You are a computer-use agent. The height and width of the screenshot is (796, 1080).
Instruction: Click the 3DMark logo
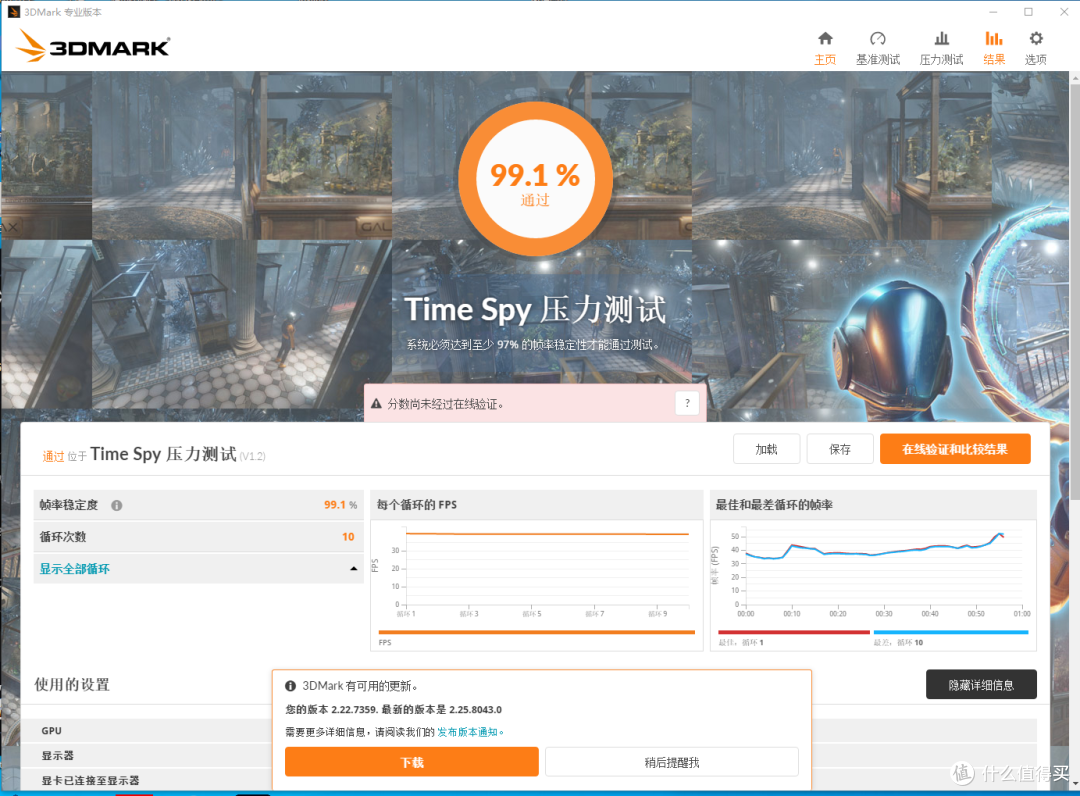click(x=93, y=46)
